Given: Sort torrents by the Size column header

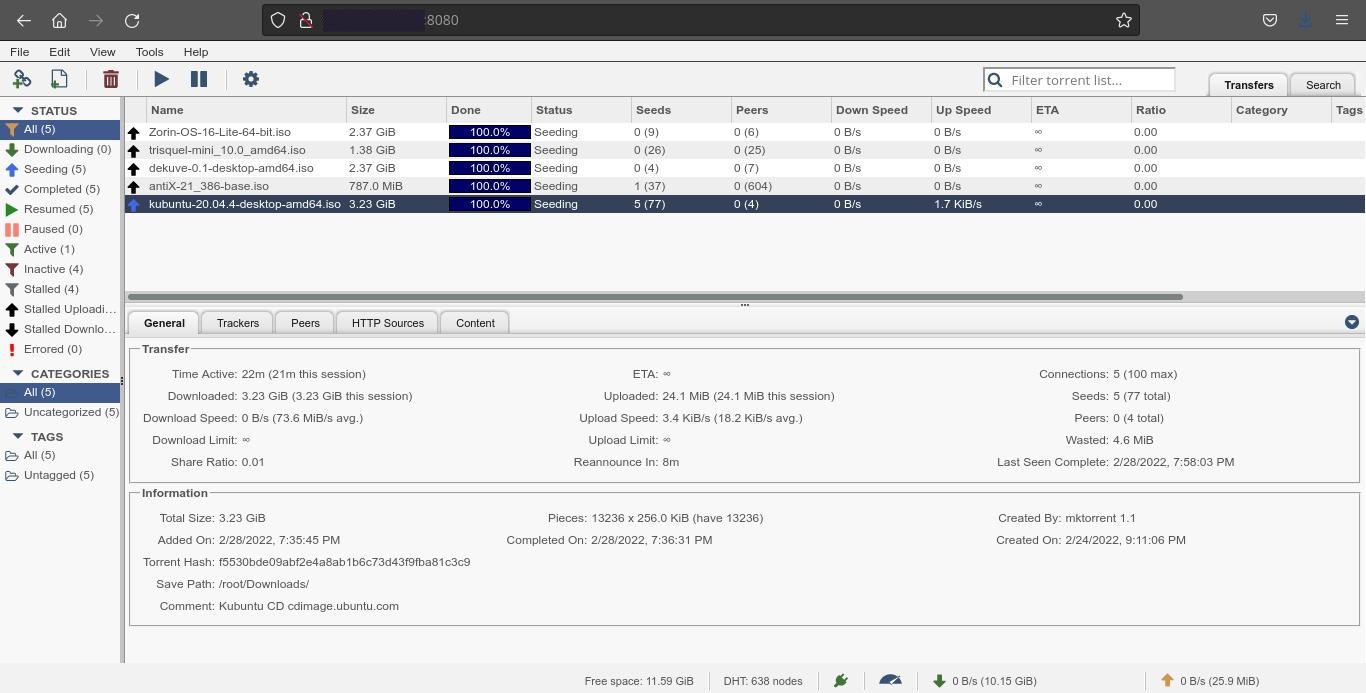Looking at the screenshot, I should [396, 110].
